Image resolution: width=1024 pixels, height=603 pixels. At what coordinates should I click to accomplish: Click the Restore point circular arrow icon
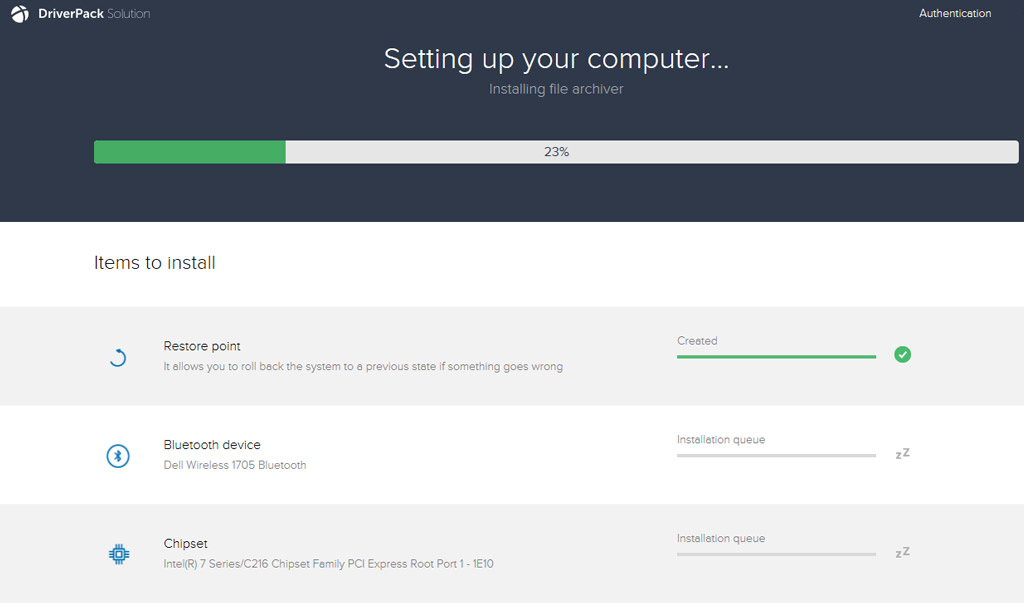point(118,357)
